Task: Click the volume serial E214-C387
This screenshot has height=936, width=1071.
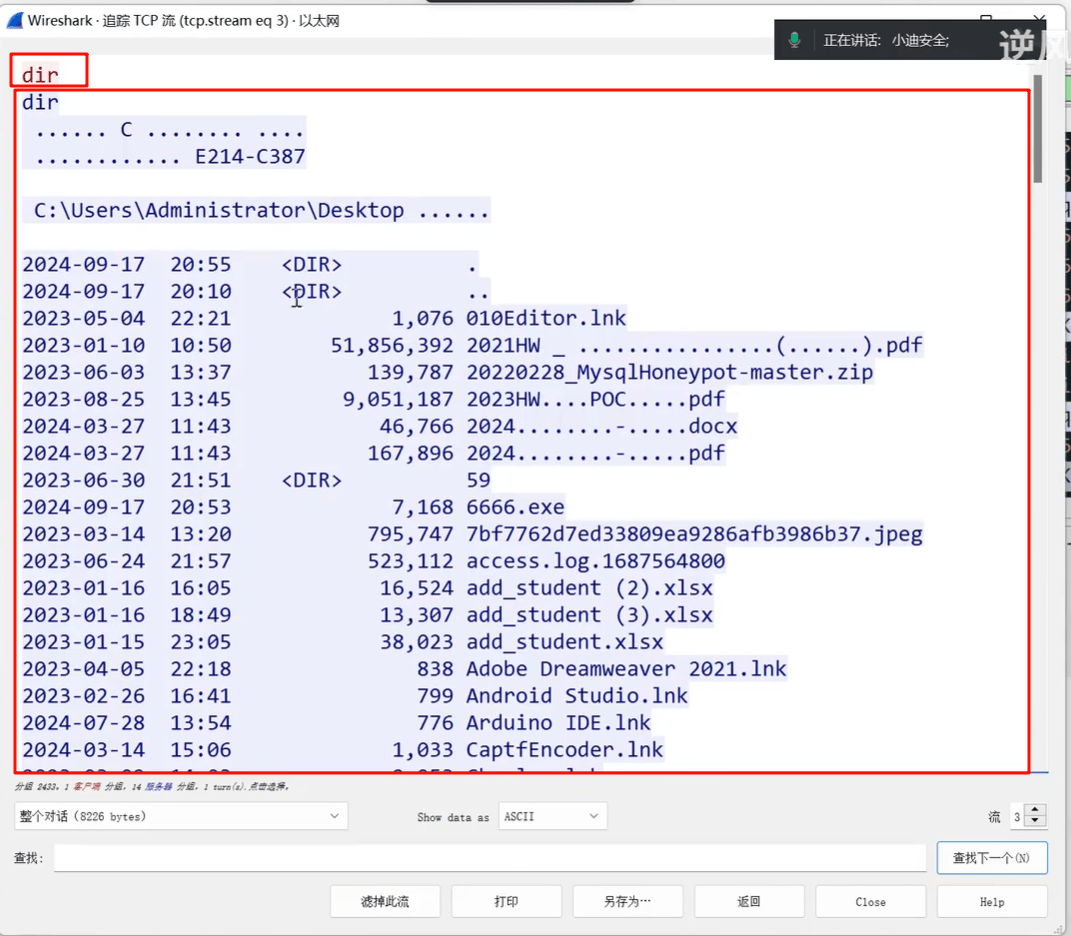Action: click(250, 156)
